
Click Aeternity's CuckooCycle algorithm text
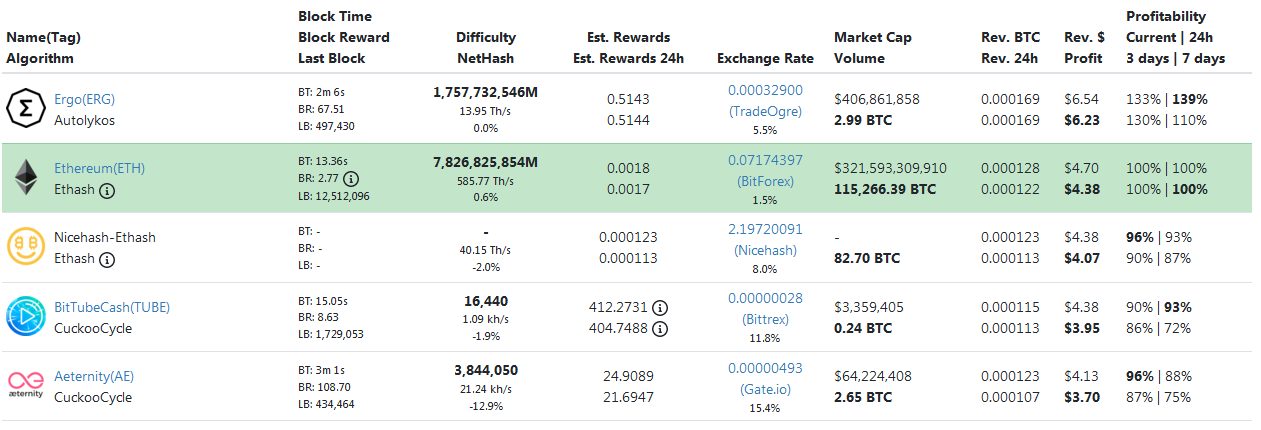click(93, 397)
